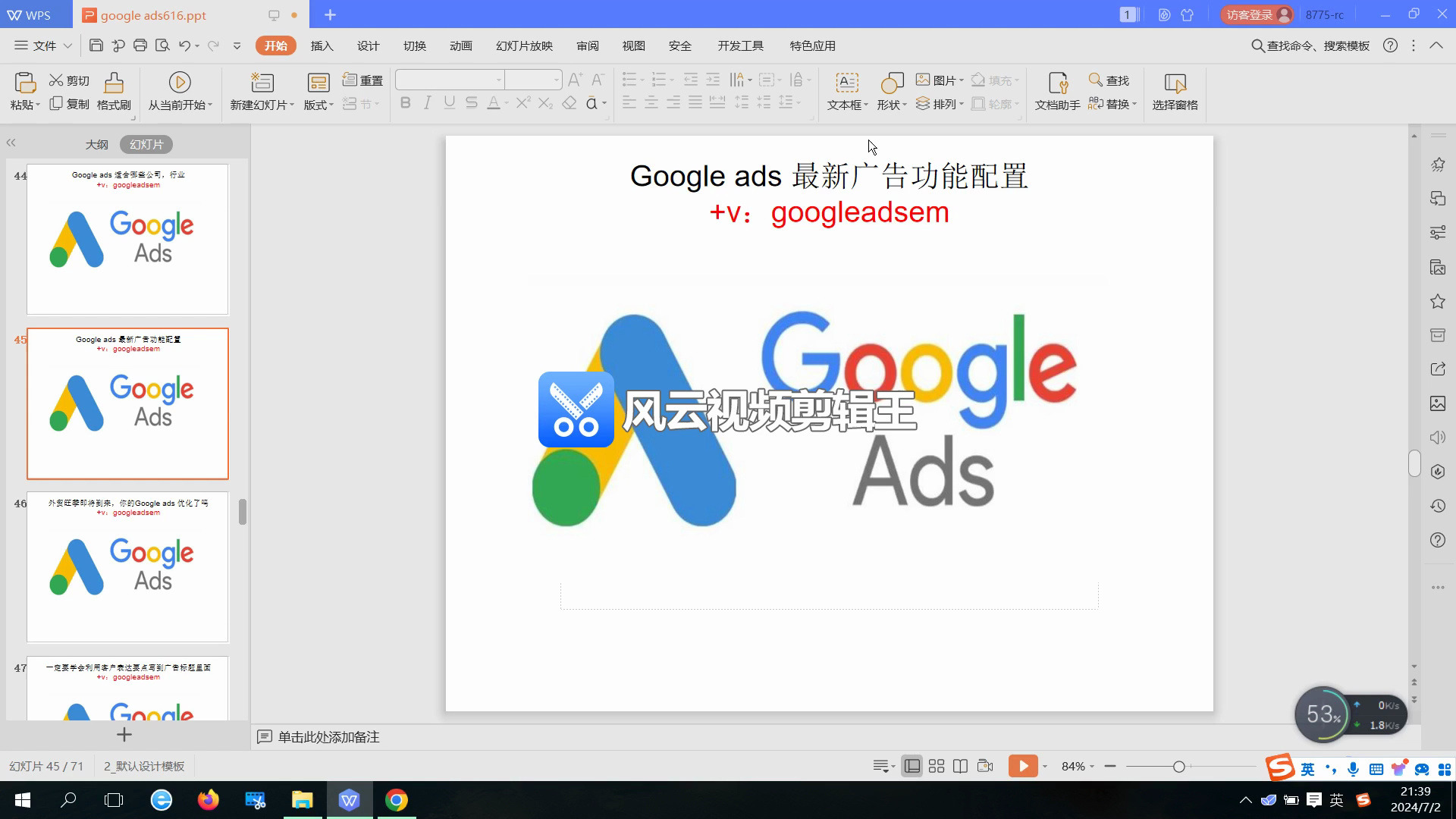Open a new document tab with plus button
Screen dimensions: 1456x819
(330, 14)
